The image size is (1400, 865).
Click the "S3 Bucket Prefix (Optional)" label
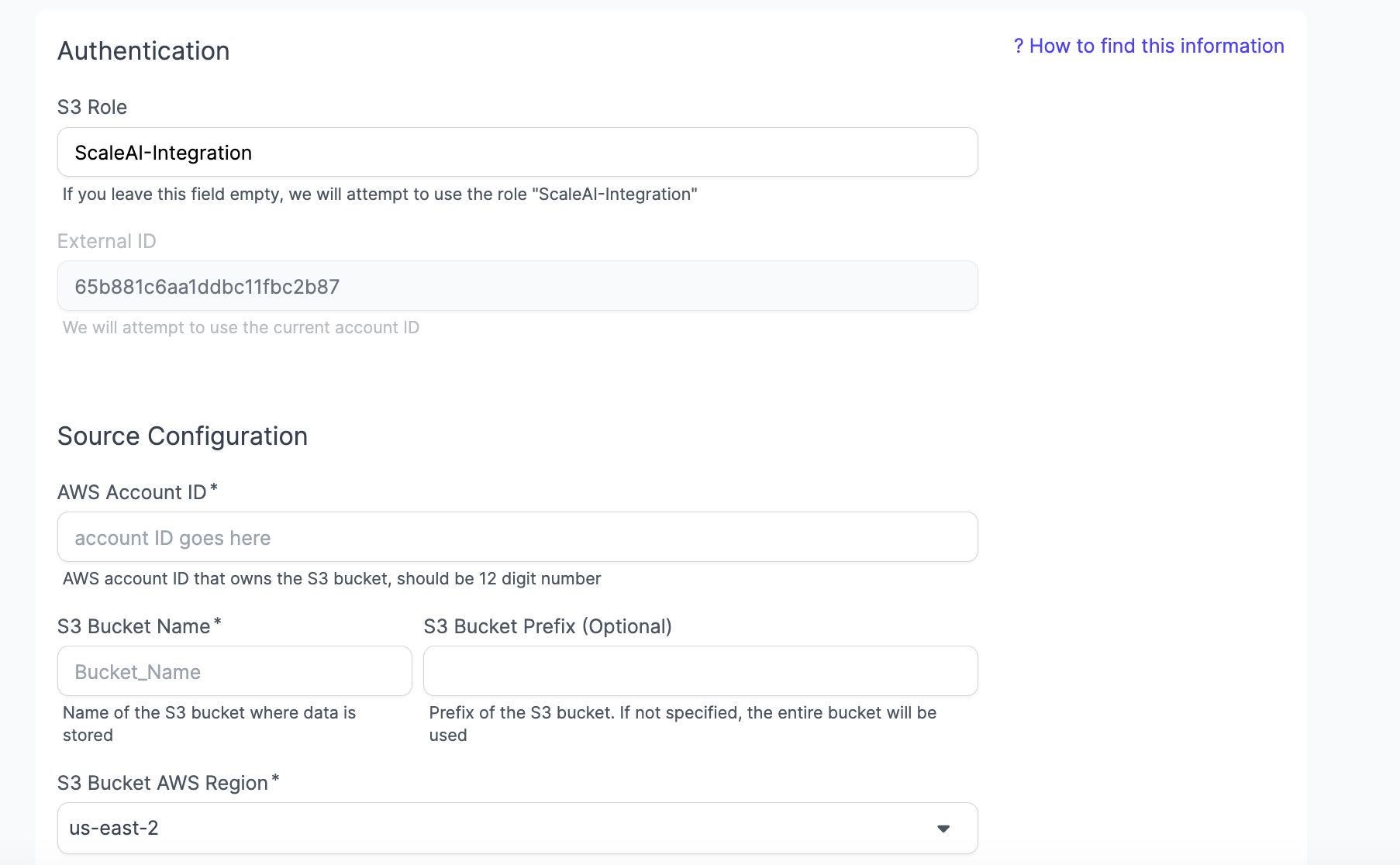[x=547, y=626]
